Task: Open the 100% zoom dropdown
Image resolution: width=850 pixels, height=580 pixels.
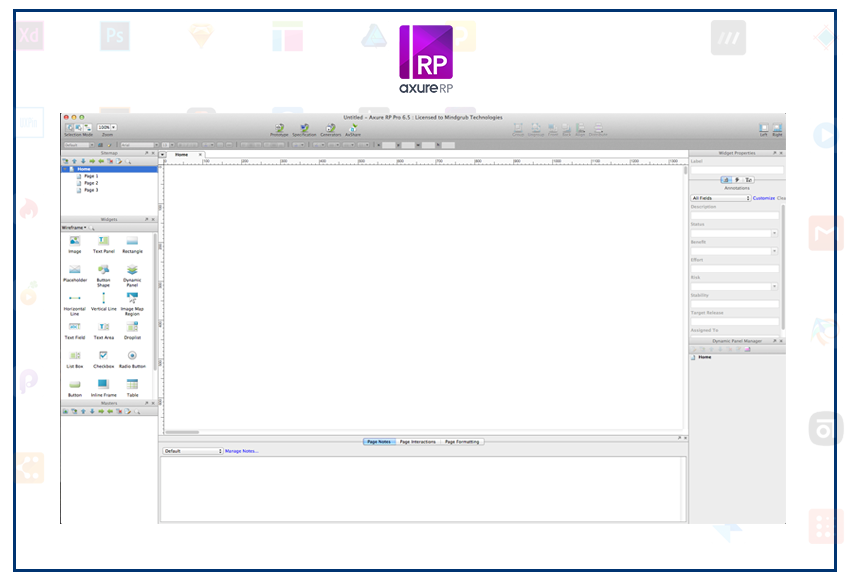Action: (107, 127)
